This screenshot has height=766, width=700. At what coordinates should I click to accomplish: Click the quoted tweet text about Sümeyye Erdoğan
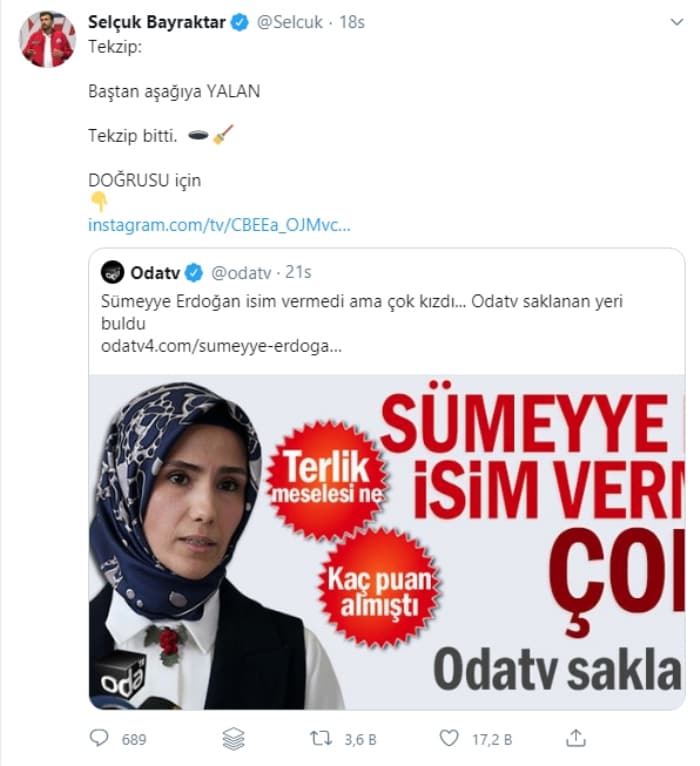click(362, 312)
